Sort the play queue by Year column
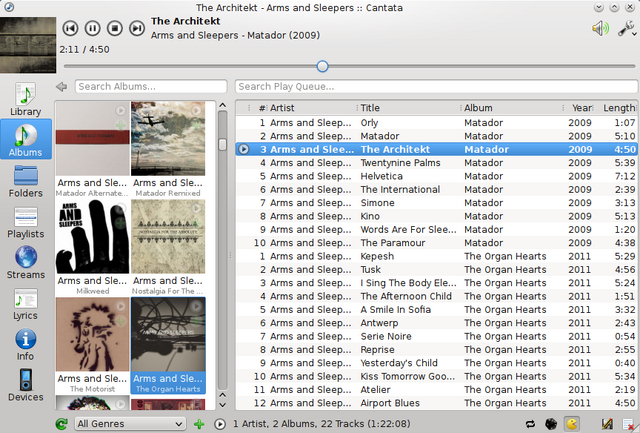 point(579,108)
